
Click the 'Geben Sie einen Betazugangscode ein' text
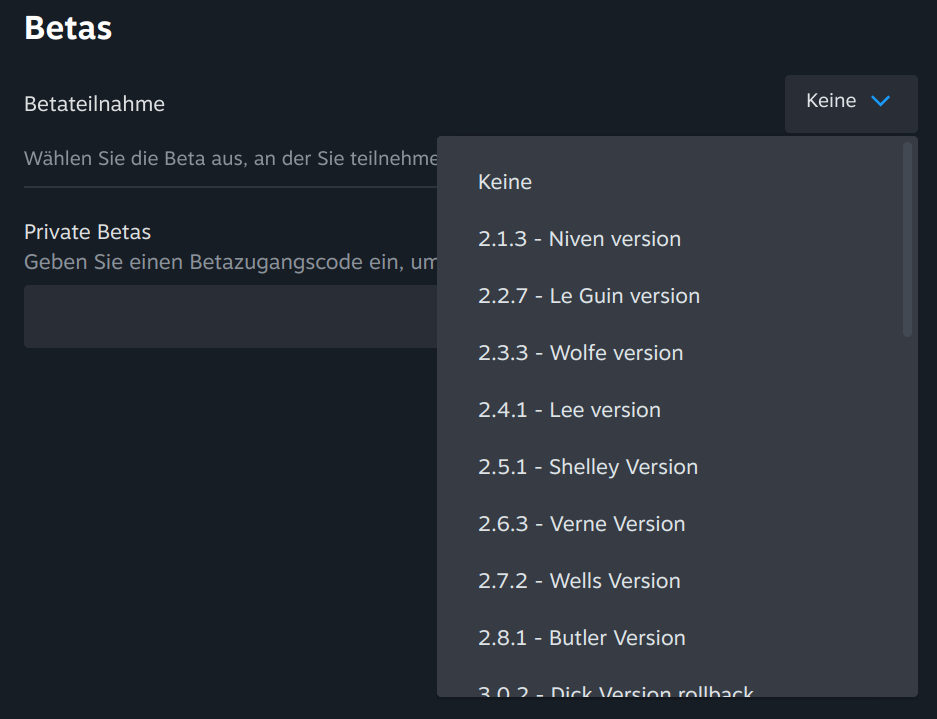tap(230, 262)
